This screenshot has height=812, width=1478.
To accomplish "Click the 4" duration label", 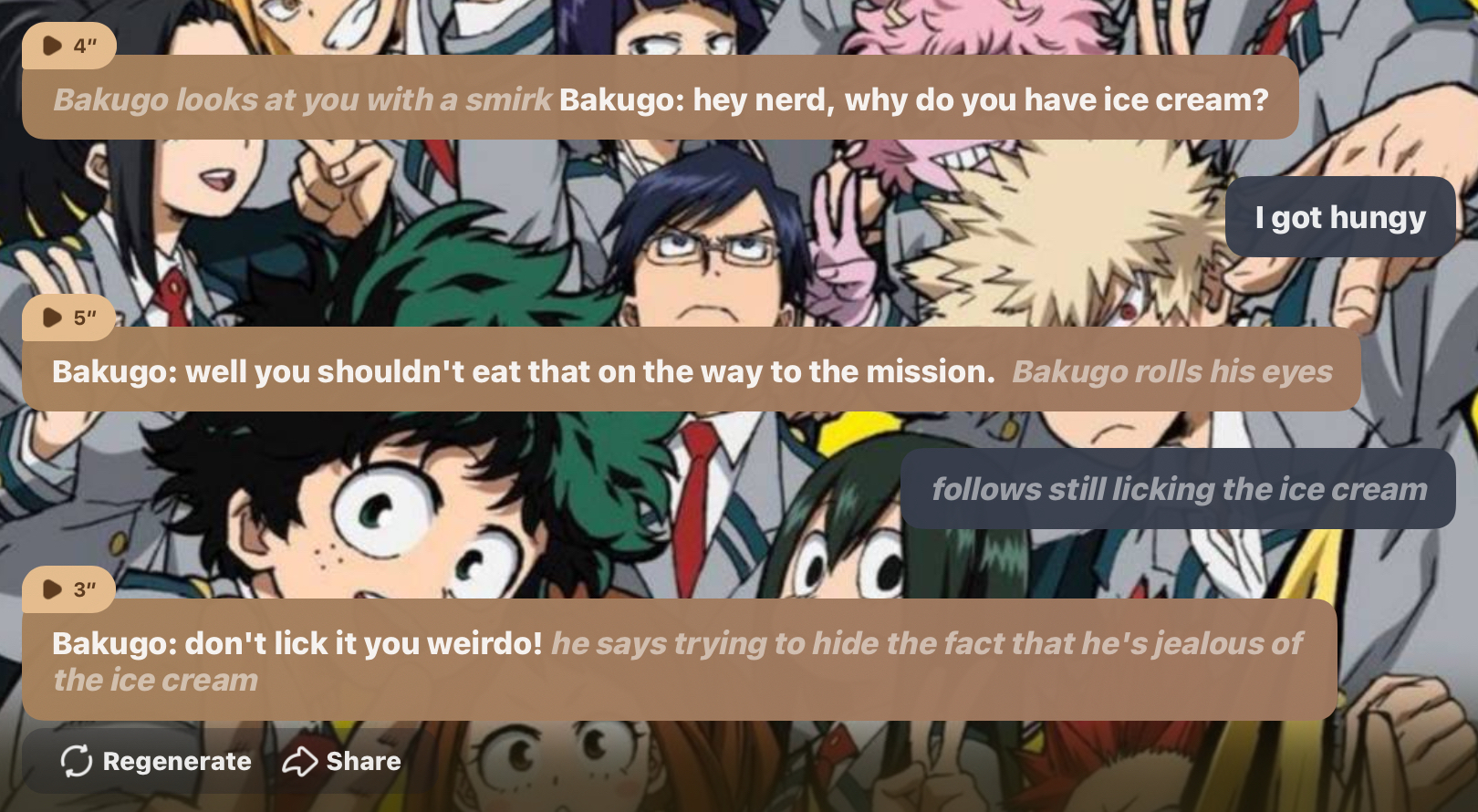I will (x=85, y=46).
